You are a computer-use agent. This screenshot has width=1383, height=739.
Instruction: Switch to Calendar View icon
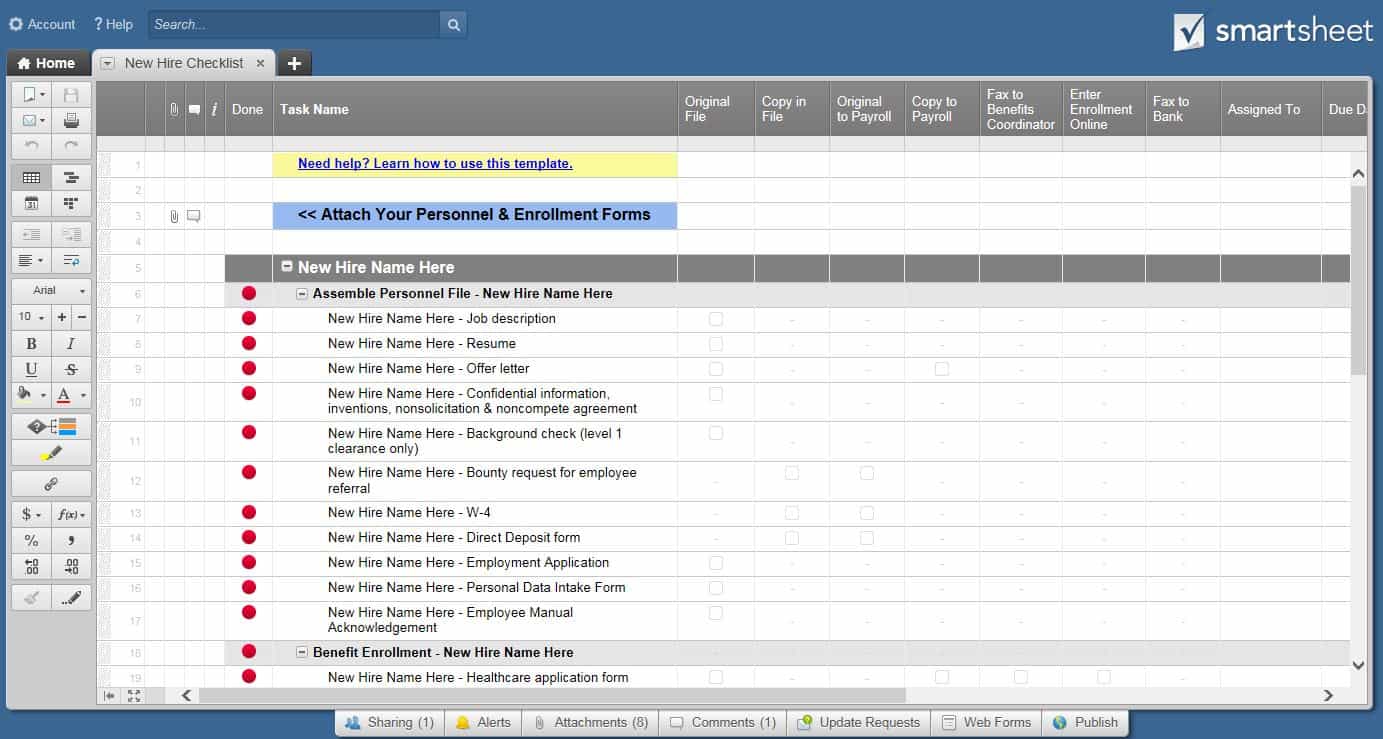(31, 203)
